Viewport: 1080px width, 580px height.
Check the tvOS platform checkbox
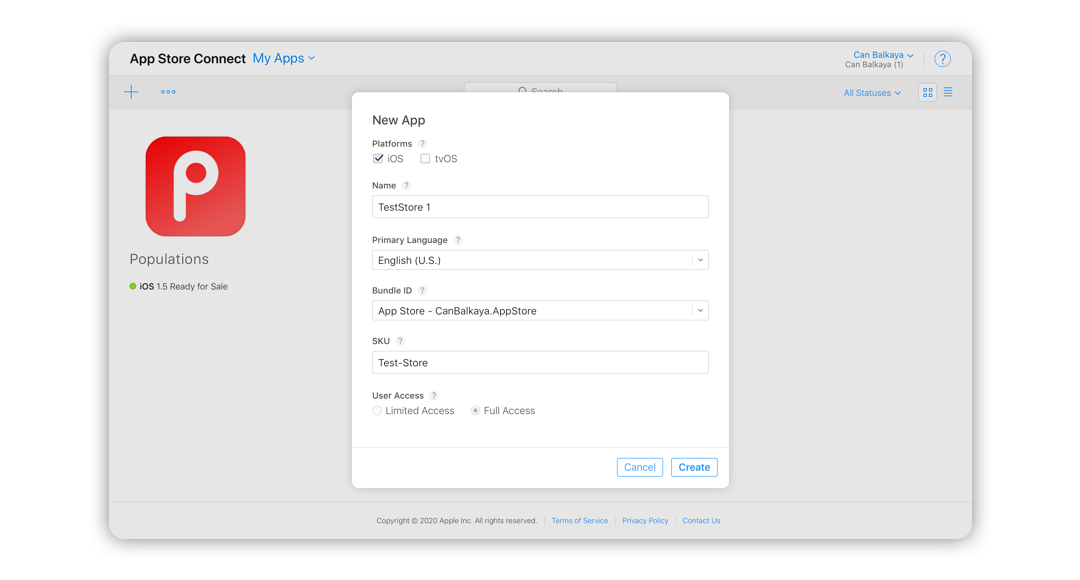point(425,158)
